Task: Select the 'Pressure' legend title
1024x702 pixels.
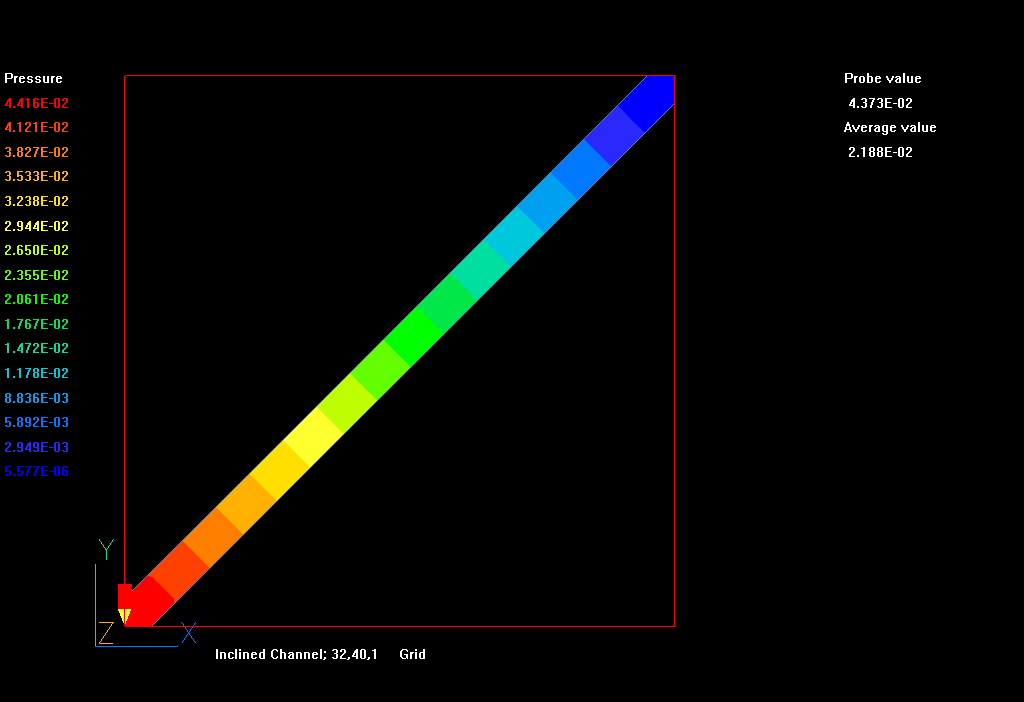Action: pyautogui.click(x=33, y=78)
